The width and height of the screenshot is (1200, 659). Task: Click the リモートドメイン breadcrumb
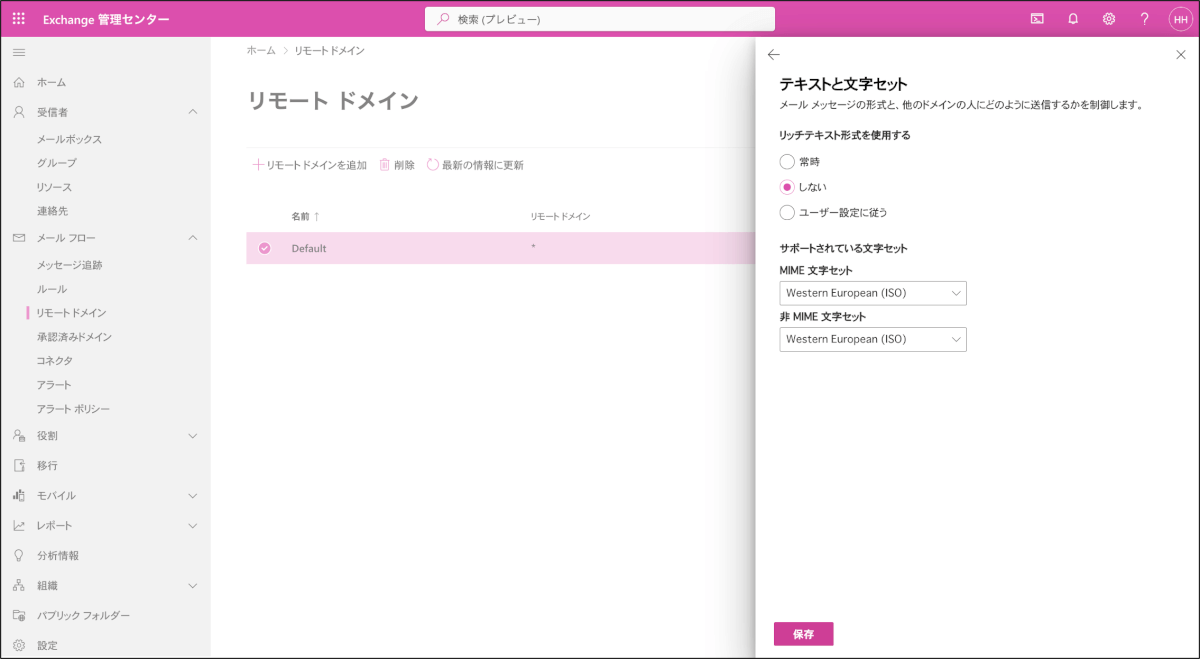coord(329,50)
